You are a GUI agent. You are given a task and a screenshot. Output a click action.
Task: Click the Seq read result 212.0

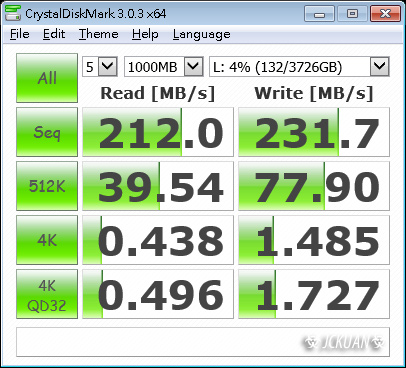click(x=158, y=132)
